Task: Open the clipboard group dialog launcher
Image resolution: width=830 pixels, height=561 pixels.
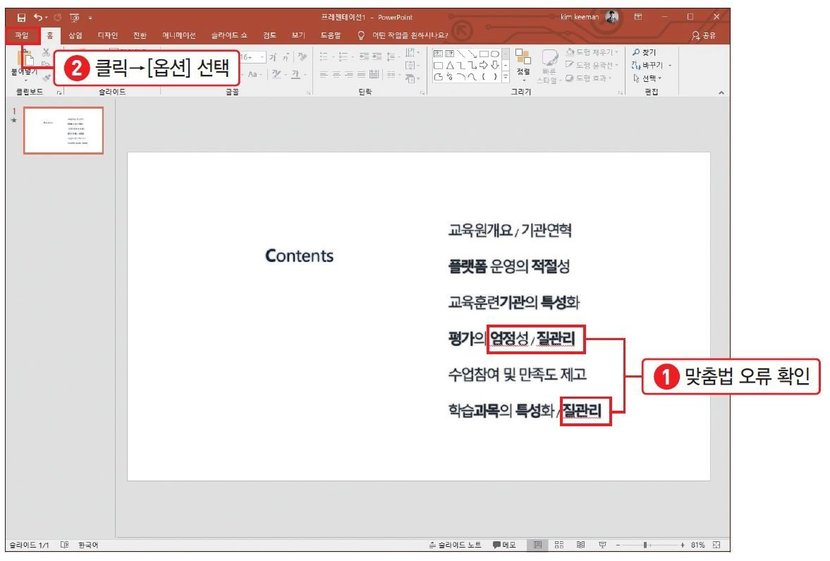Action: tap(59, 93)
